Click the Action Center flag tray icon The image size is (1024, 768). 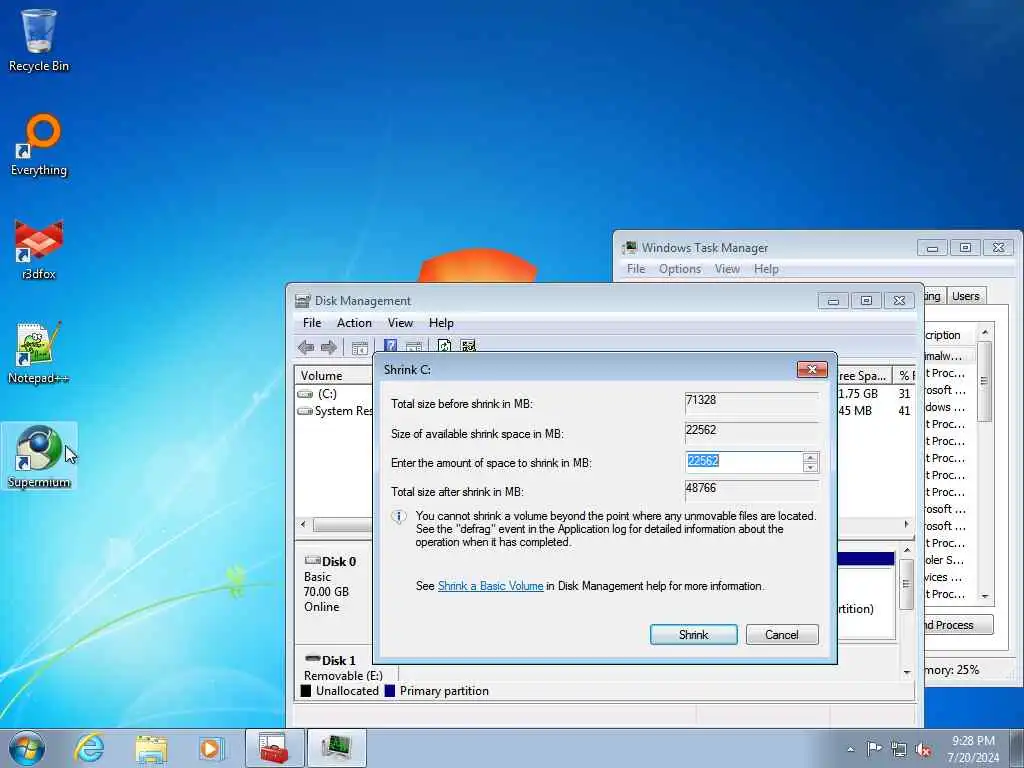click(874, 749)
